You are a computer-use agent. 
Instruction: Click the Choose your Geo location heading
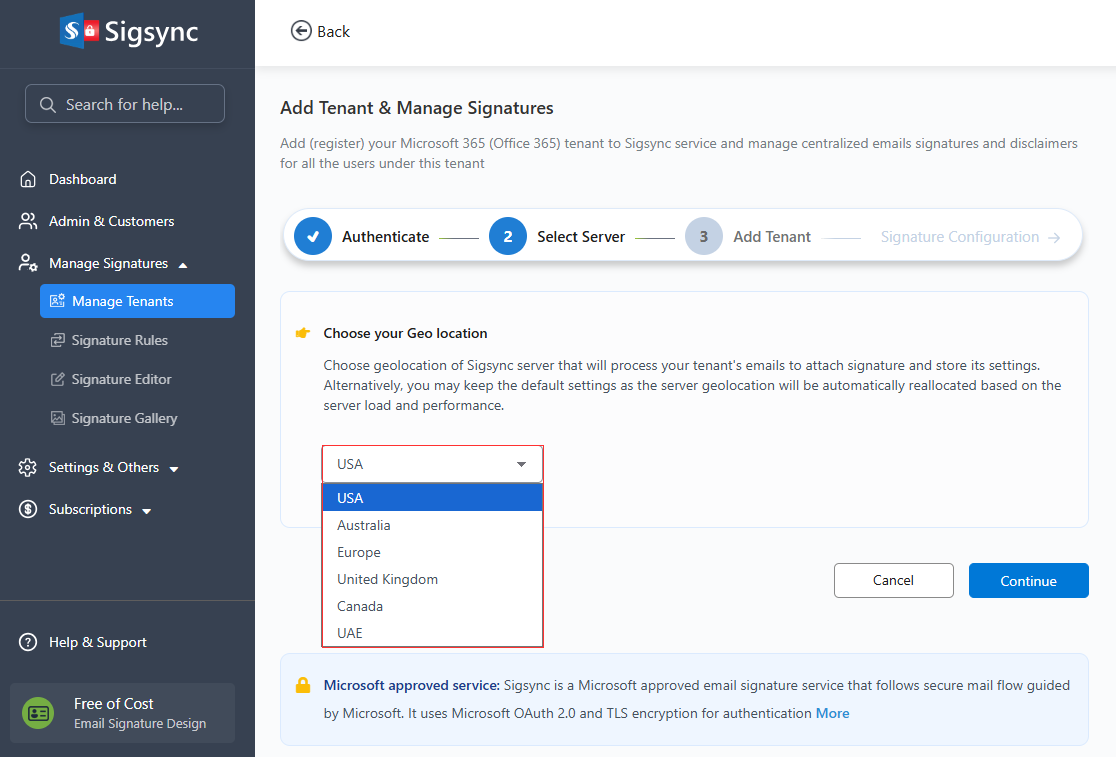406,333
